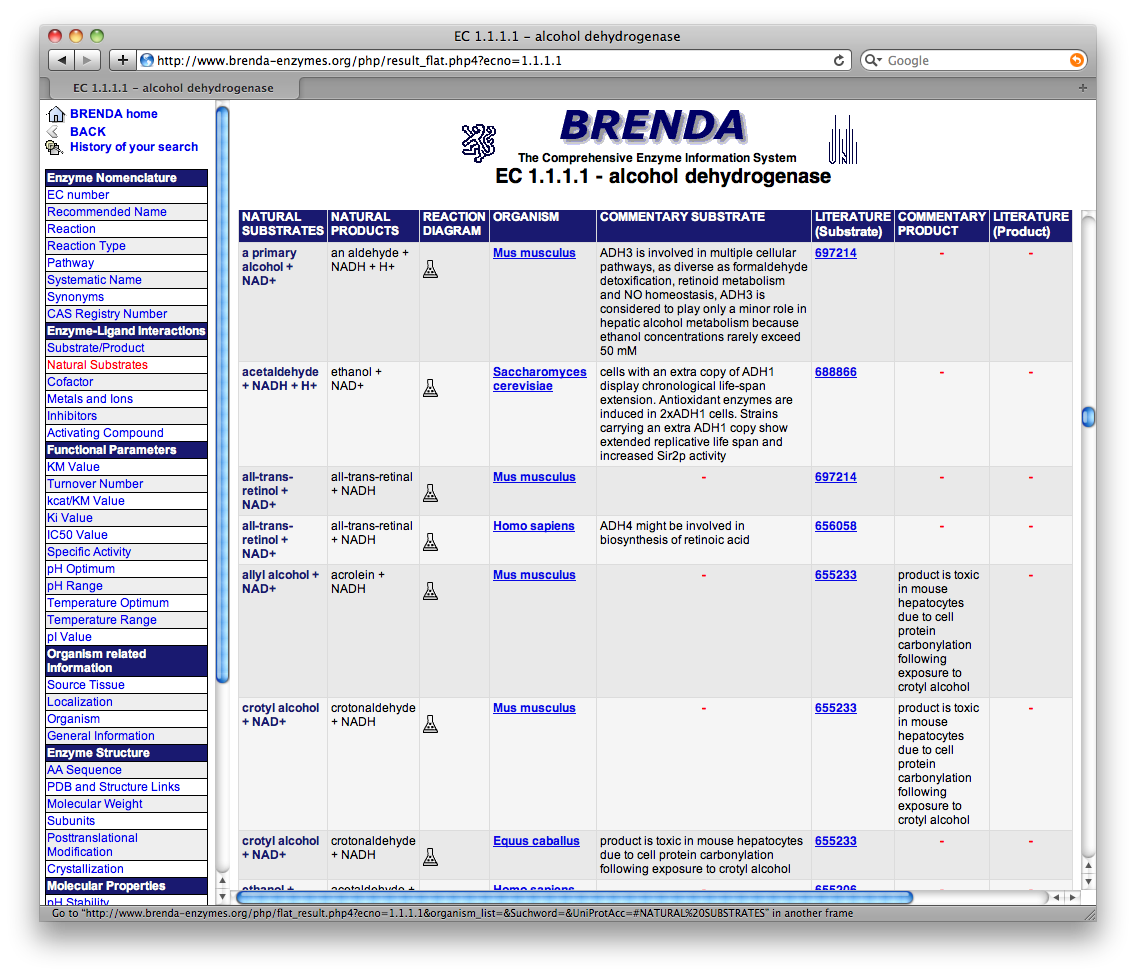Open the Localization sidebar link
Viewport: 1136px width, 976px height.
pos(80,701)
